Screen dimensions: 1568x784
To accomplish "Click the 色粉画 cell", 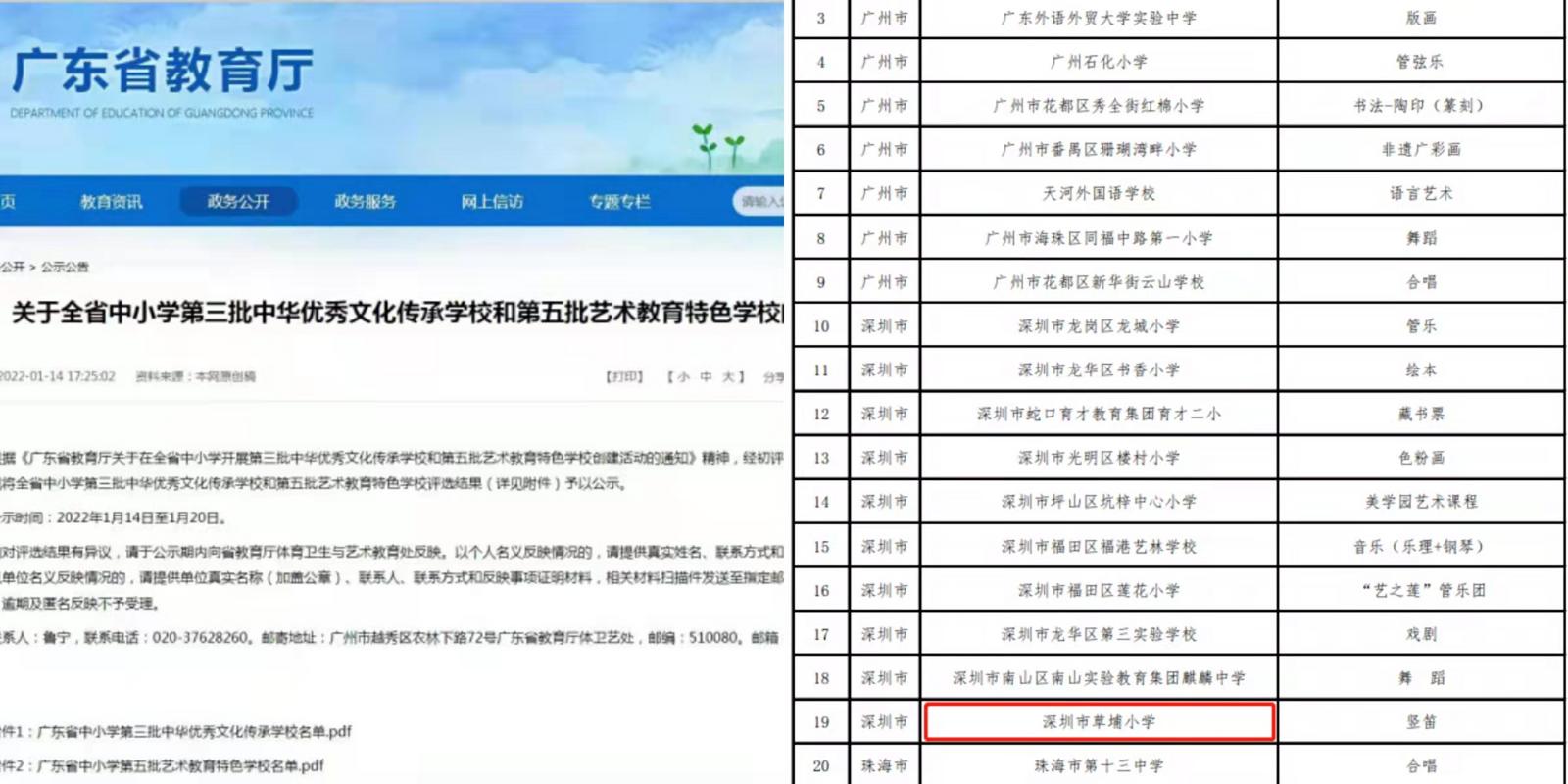I will pyautogui.click(x=1421, y=458).
